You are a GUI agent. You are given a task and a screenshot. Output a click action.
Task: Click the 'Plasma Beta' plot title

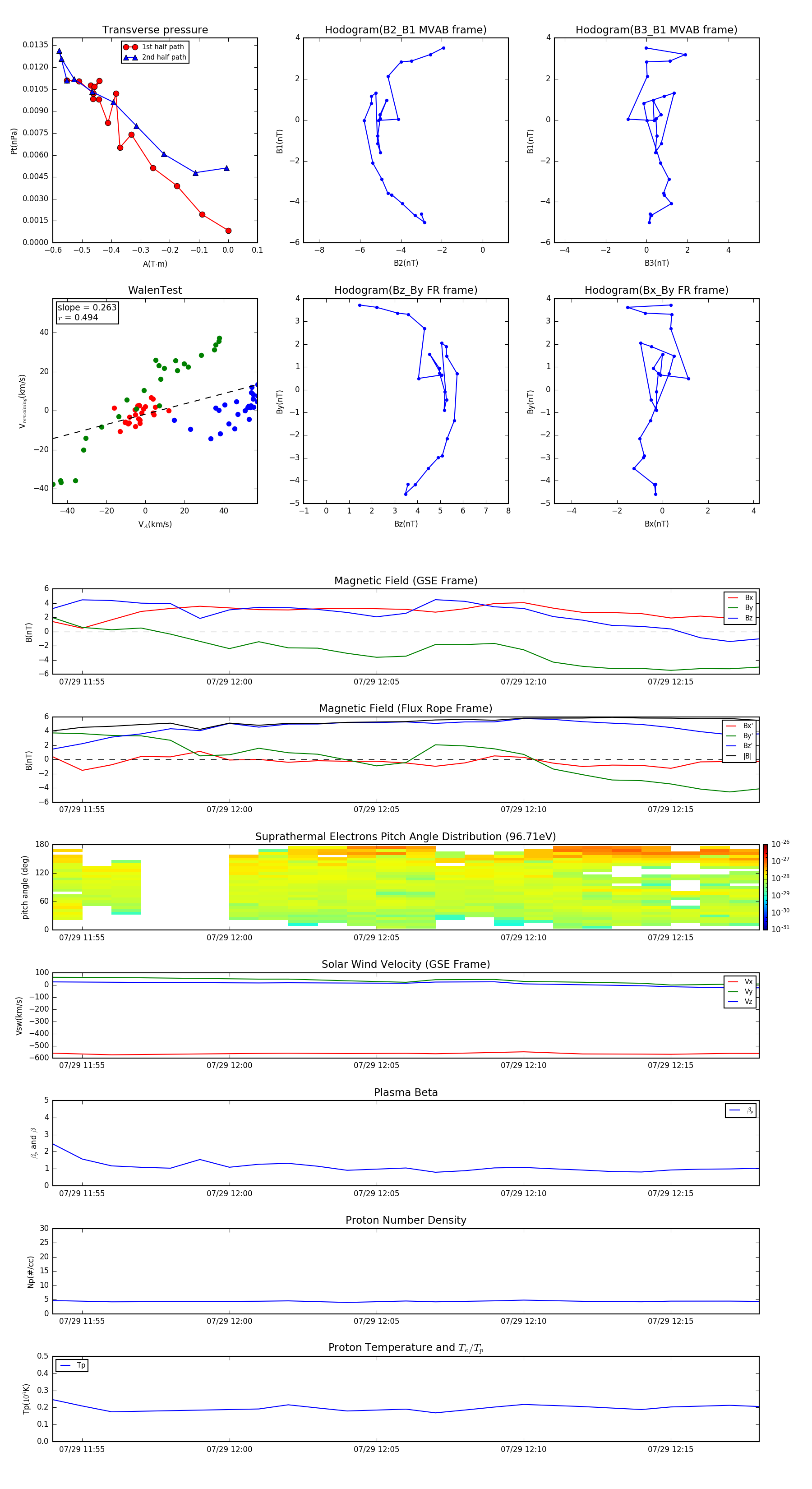pyautogui.click(x=406, y=1093)
